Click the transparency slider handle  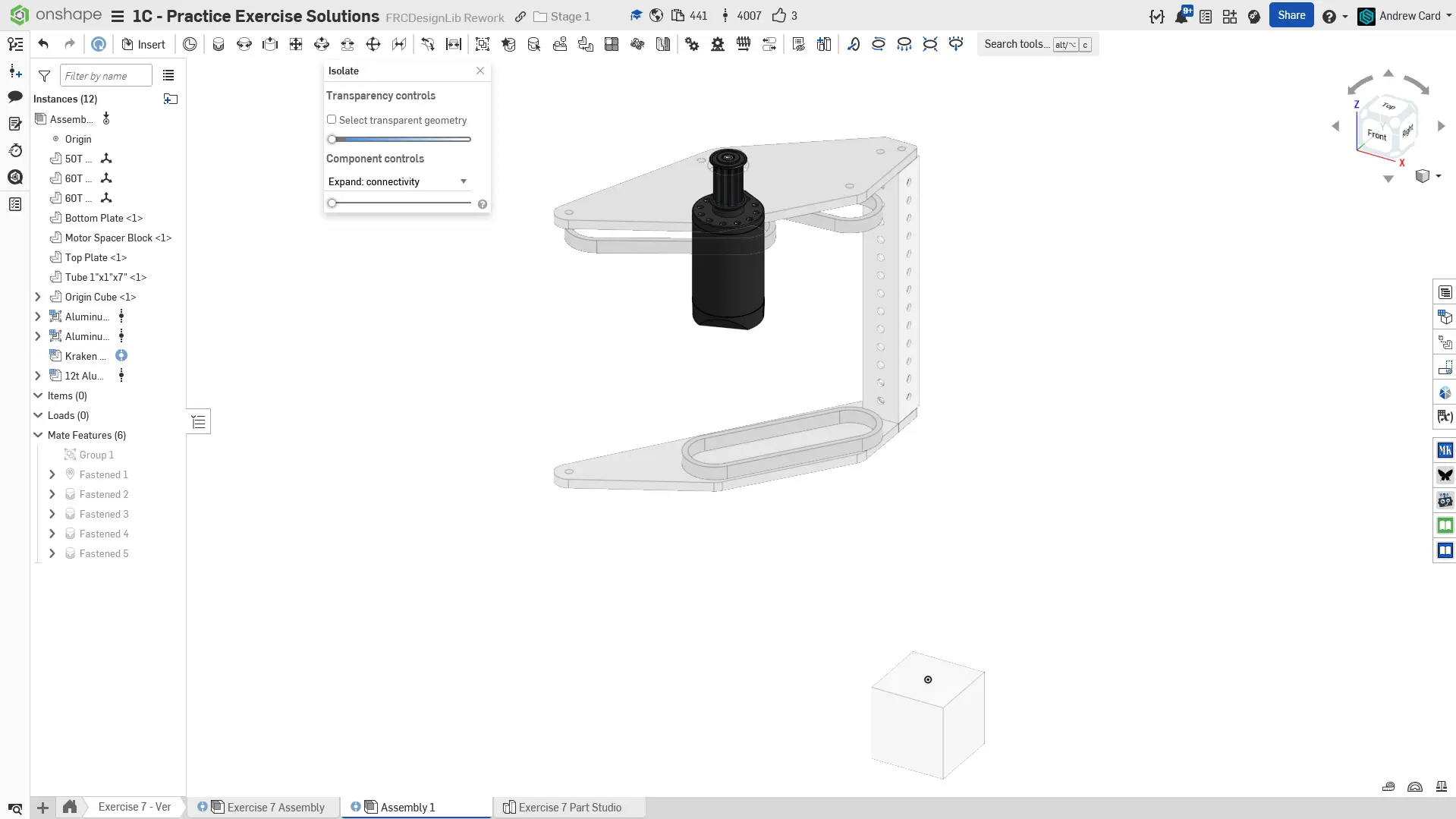click(332, 140)
